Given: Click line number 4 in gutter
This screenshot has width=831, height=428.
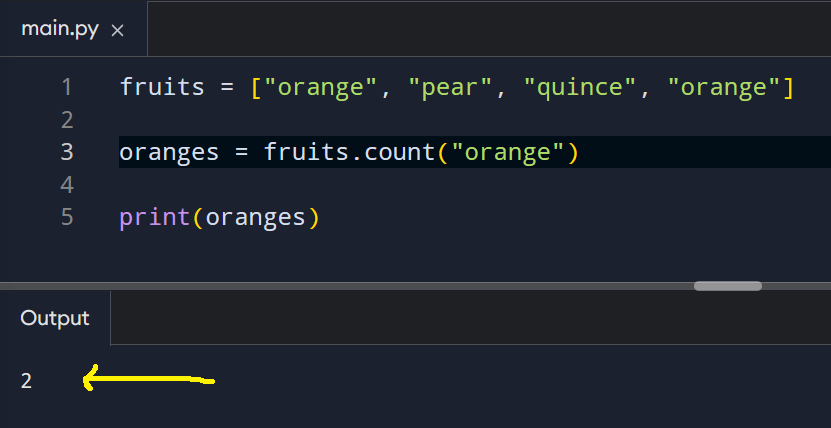Looking at the screenshot, I should [66, 185].
